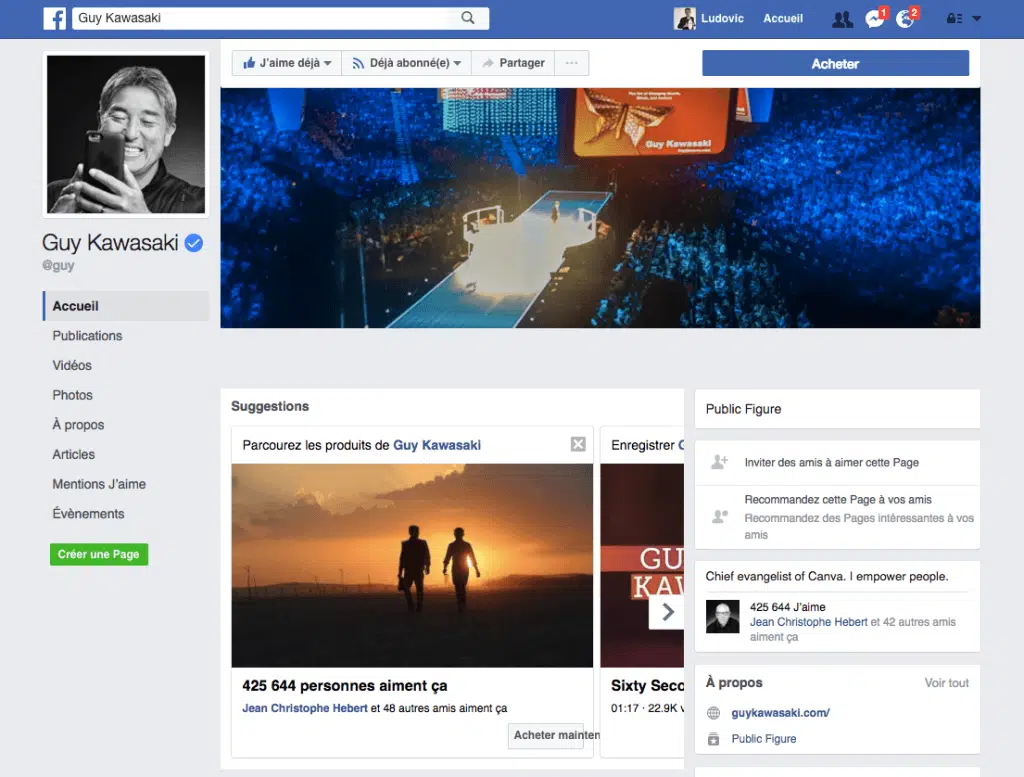Click the recommend page person icon
Image resolution: width=1024 pixels, height=777 pixels.
[x=719, y=516]
